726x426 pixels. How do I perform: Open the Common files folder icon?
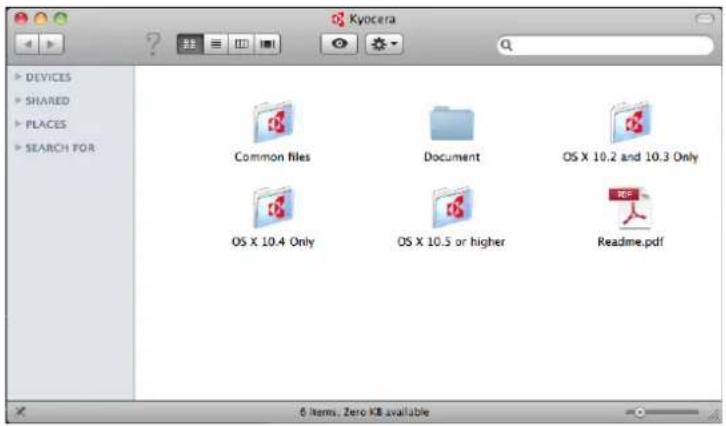[x=273, y=122]
